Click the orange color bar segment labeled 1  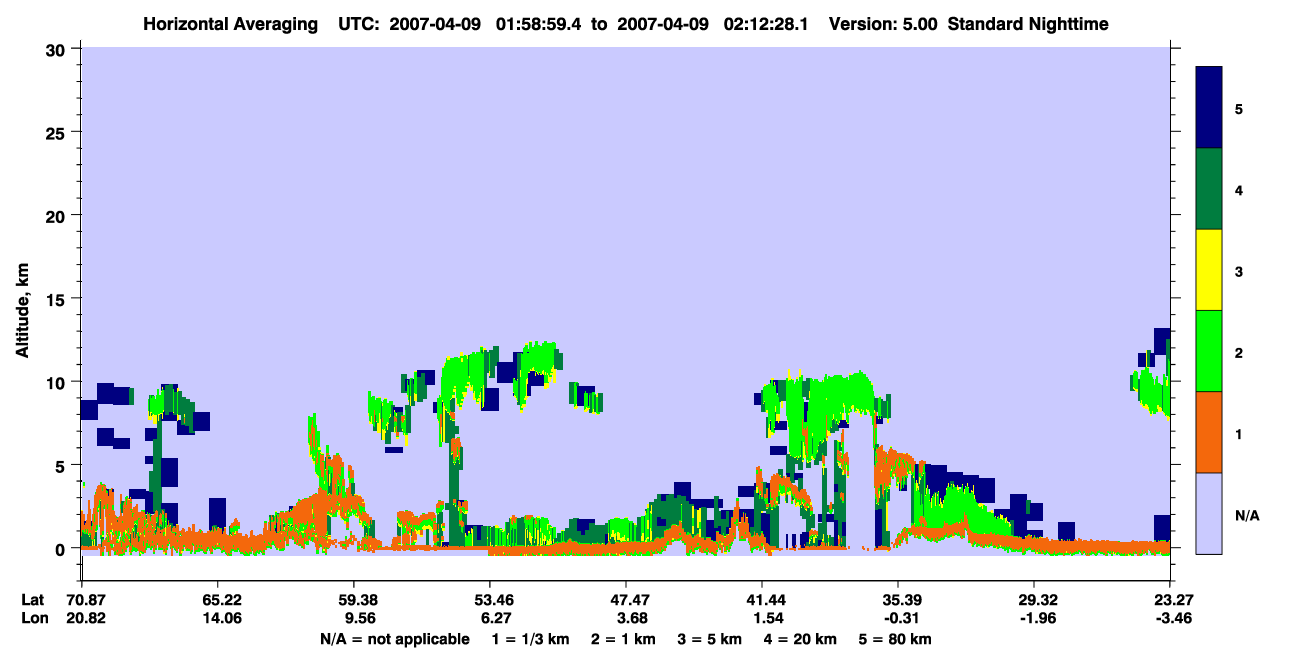(1209, 432)
